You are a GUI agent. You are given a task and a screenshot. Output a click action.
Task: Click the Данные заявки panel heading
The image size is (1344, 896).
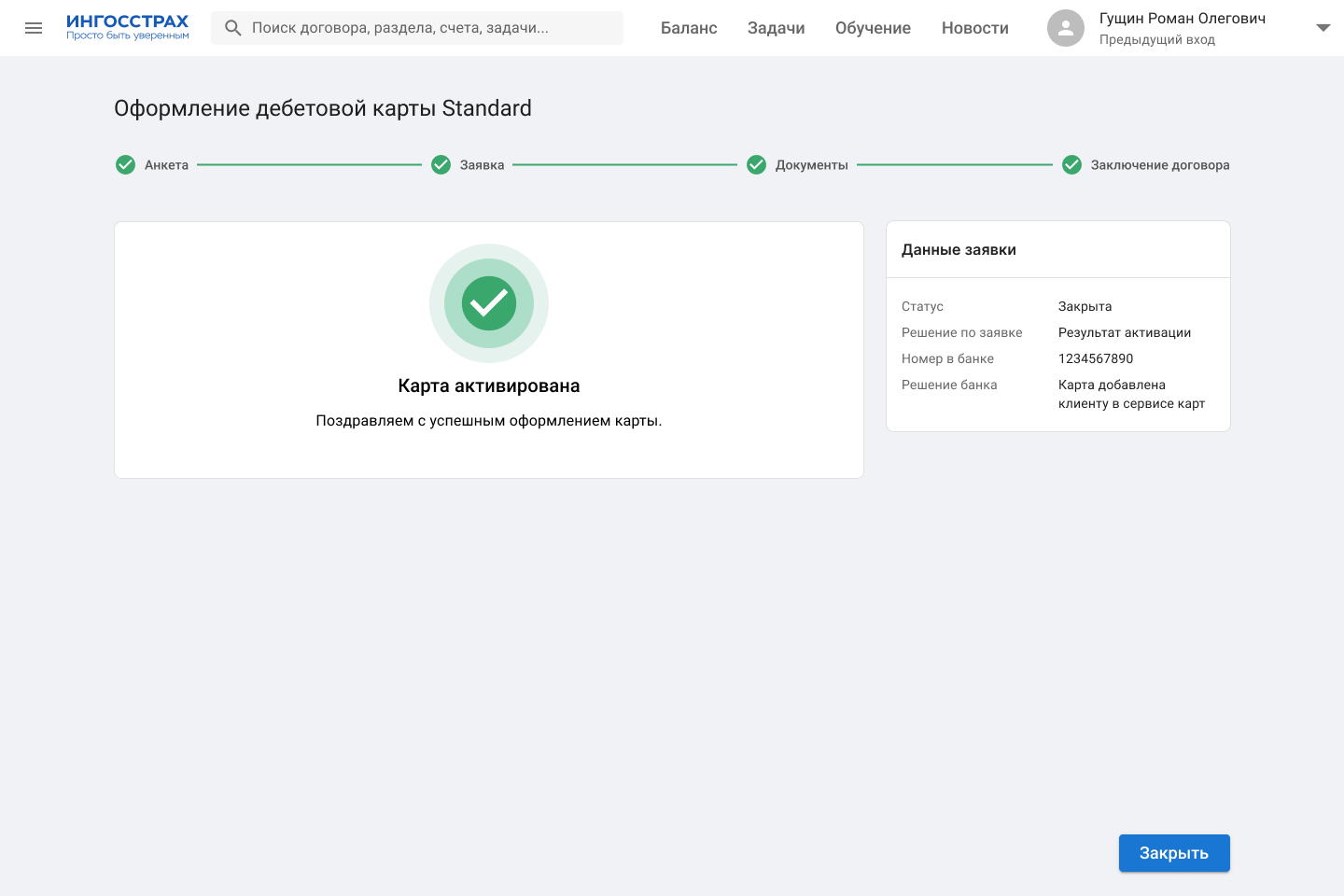click(959, 250)
